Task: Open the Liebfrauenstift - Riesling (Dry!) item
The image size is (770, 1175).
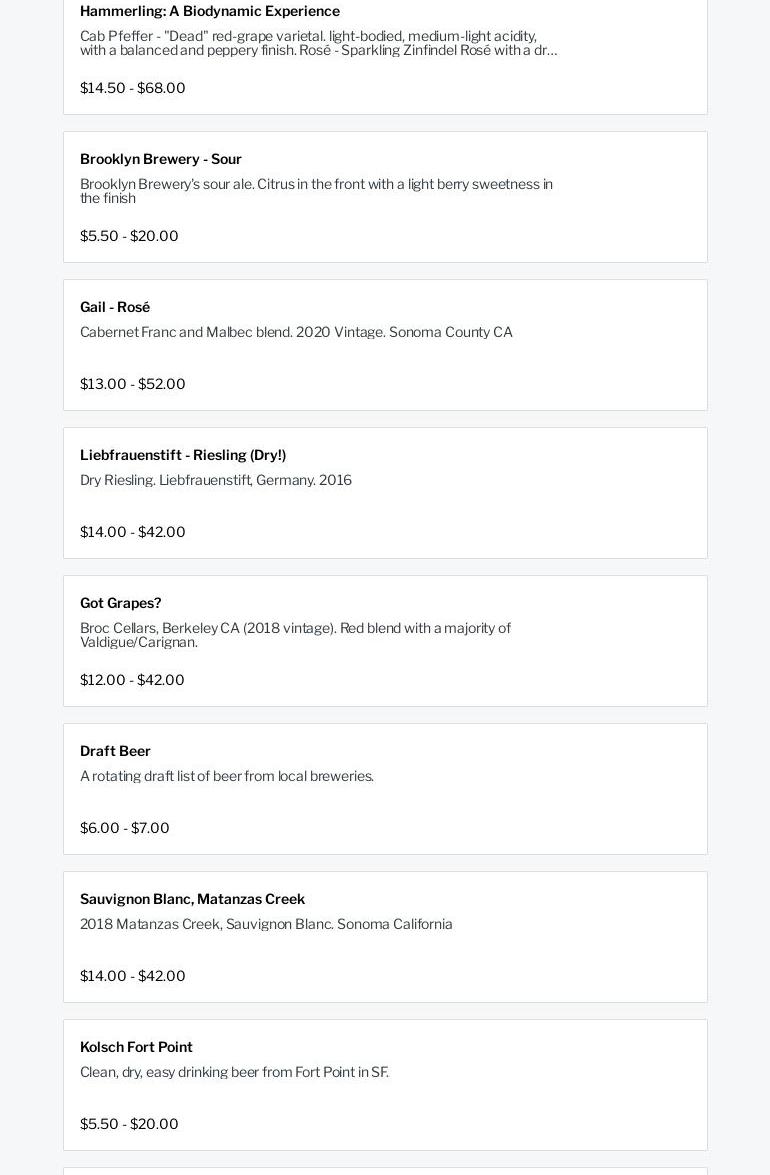Action: click(x=183, y=455)
